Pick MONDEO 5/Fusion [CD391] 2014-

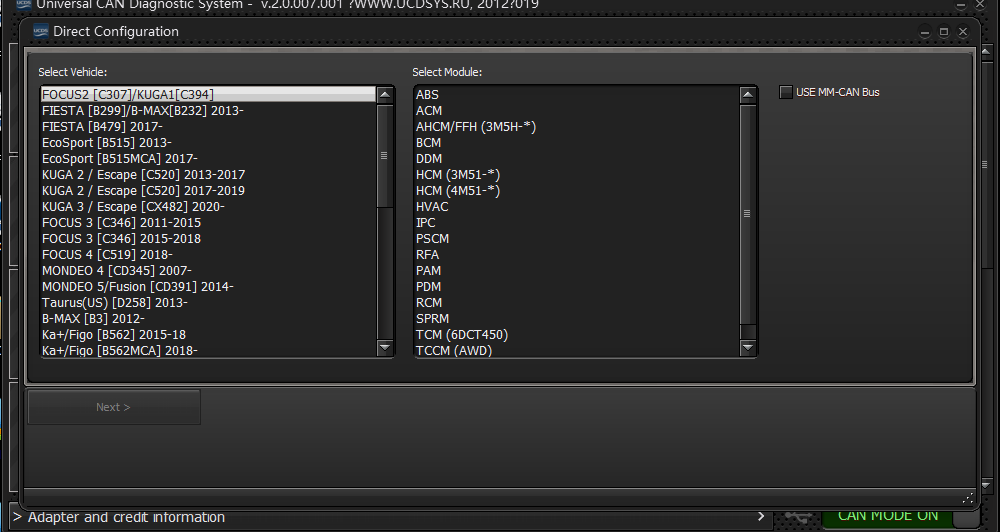coord(209,286)
